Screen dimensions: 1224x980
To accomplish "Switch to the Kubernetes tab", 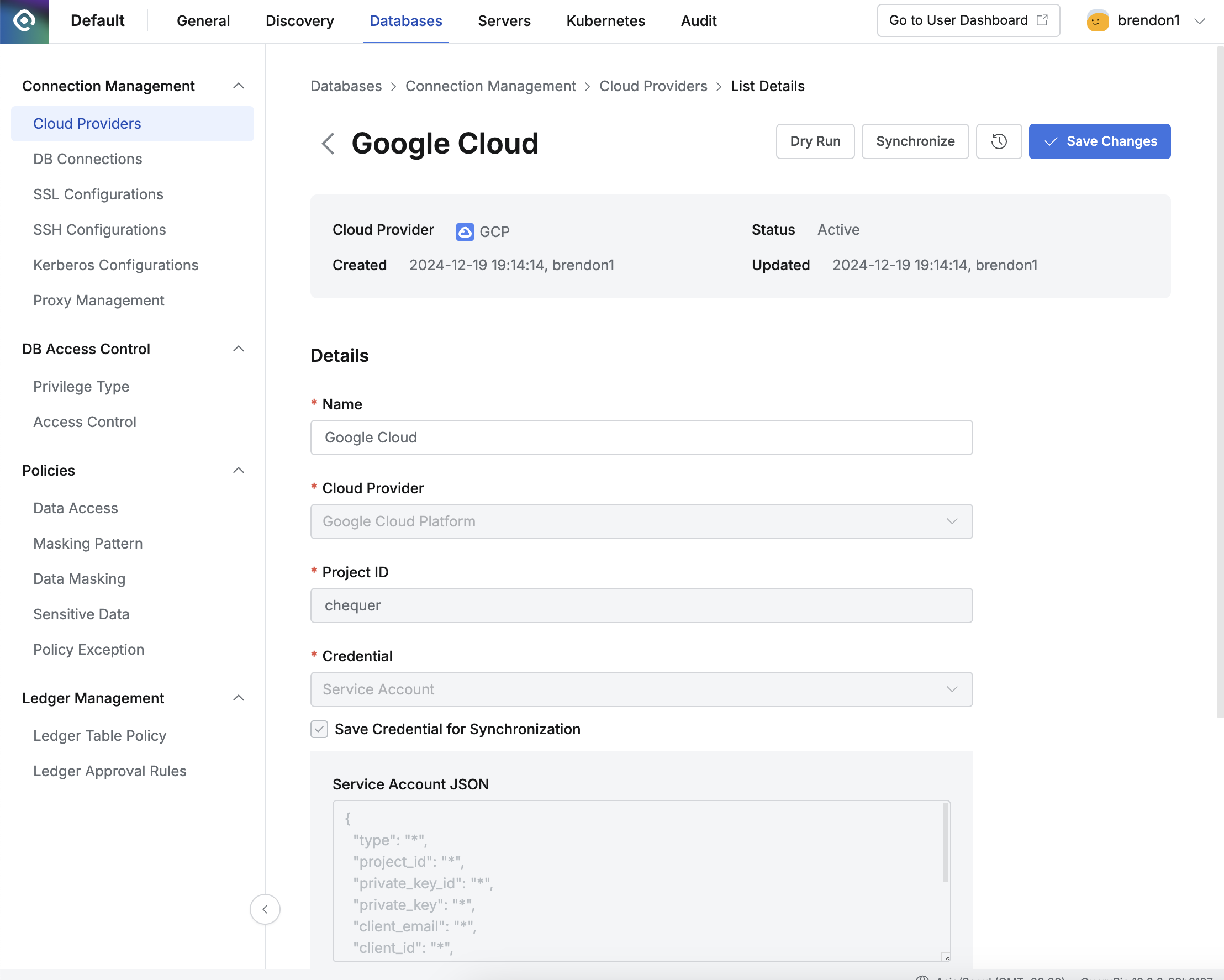I will (605, 20).
